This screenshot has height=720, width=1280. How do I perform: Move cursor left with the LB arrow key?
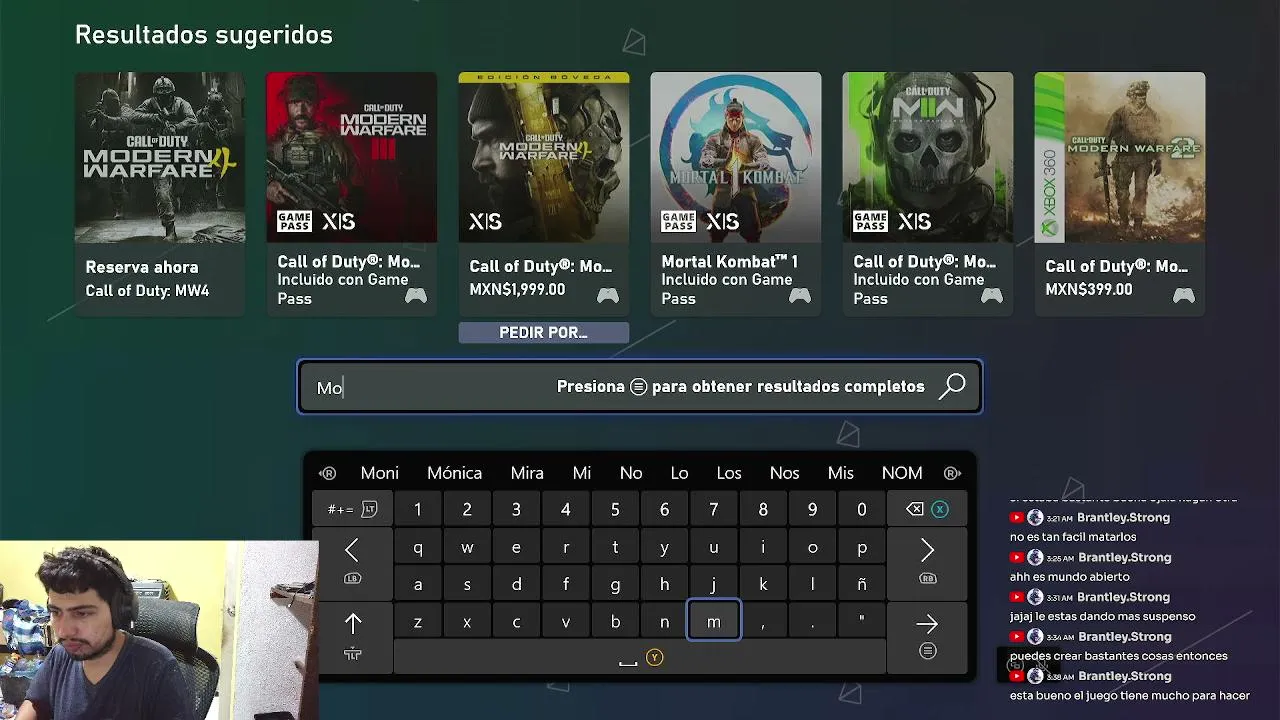click(x=352, y=561)
